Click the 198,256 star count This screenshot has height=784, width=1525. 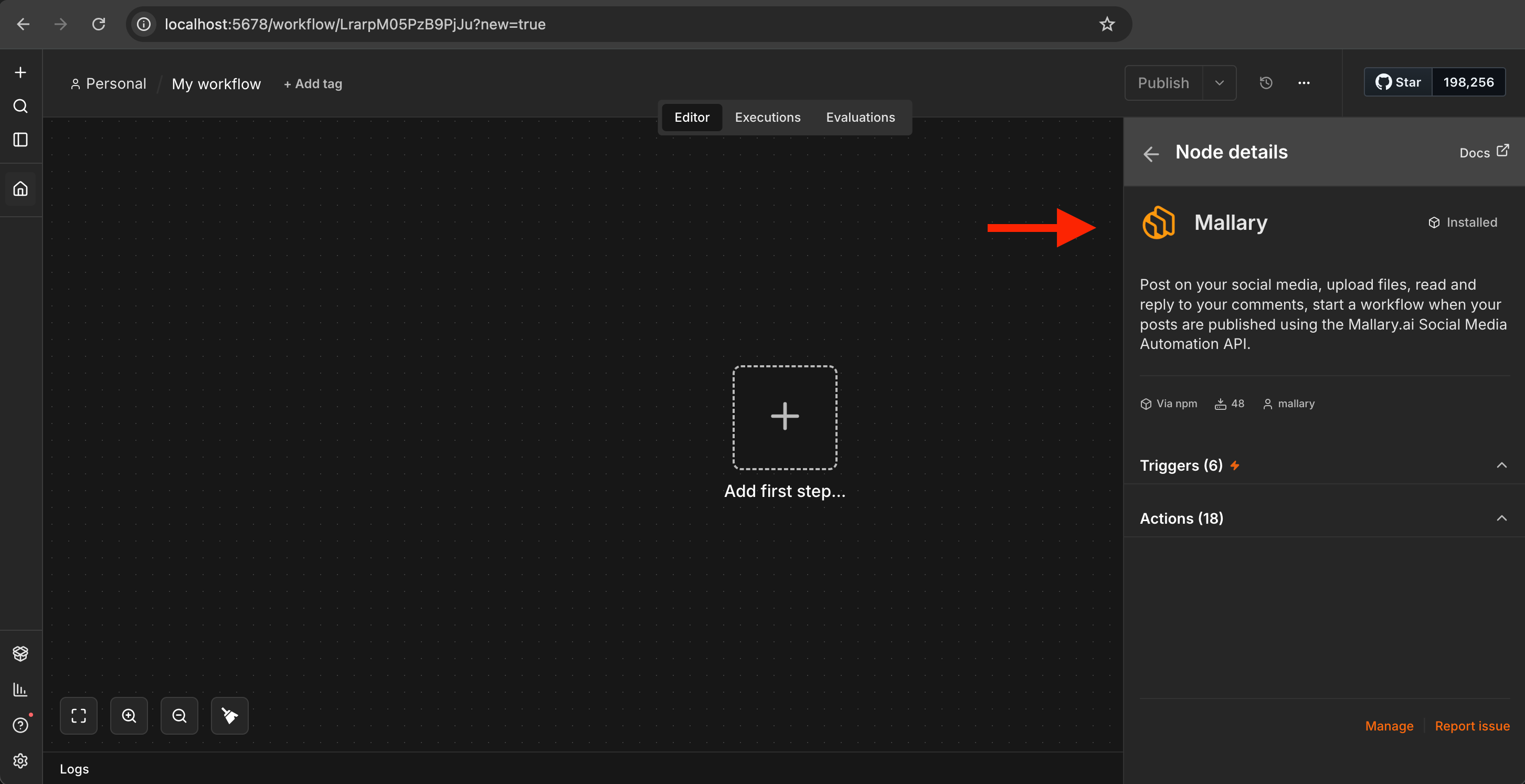click(x=1468, y=82)
